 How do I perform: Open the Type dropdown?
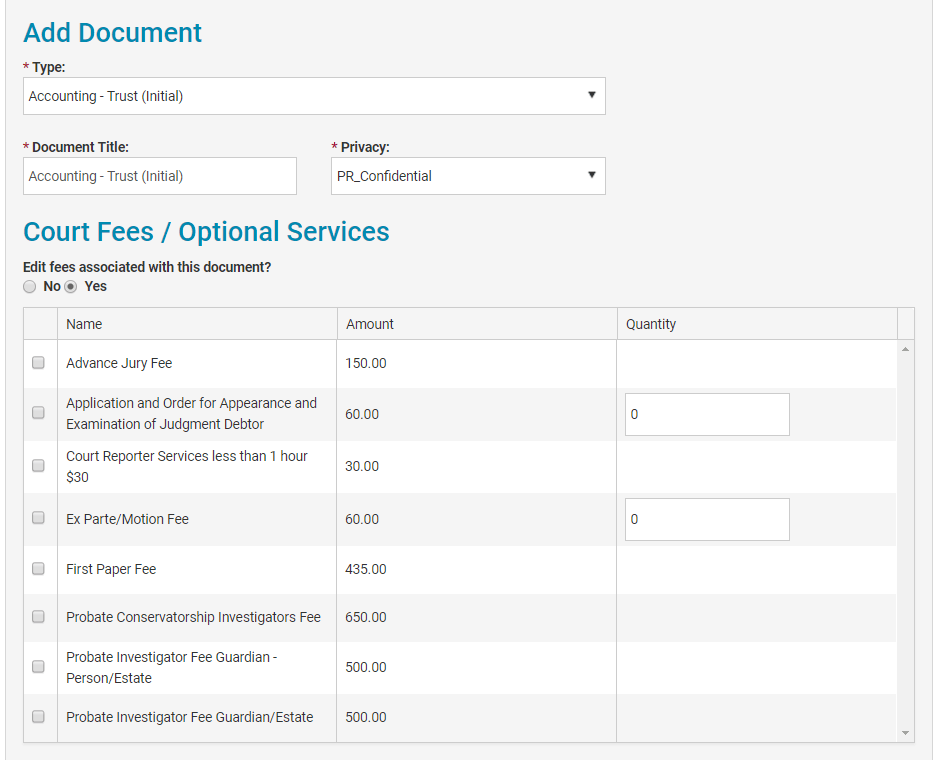tap(314, 96)
